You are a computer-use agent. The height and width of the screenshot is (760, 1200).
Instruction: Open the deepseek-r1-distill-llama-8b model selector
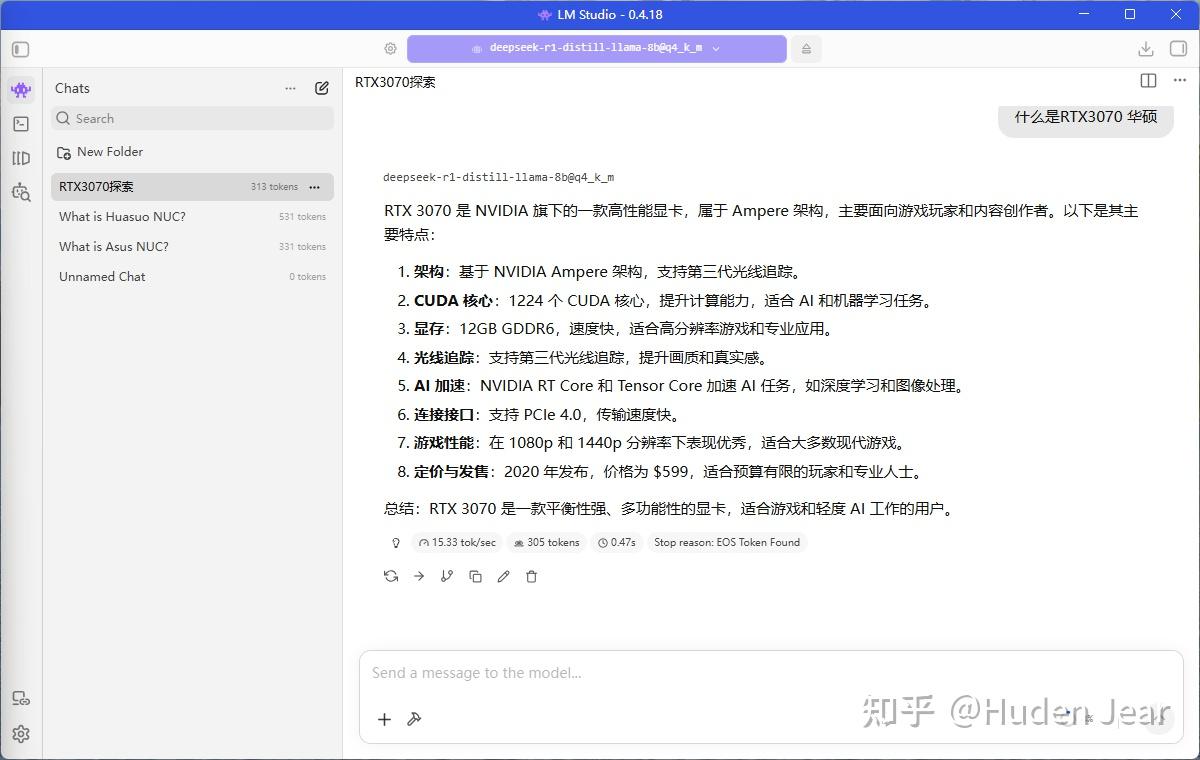(x=597, y=48)
